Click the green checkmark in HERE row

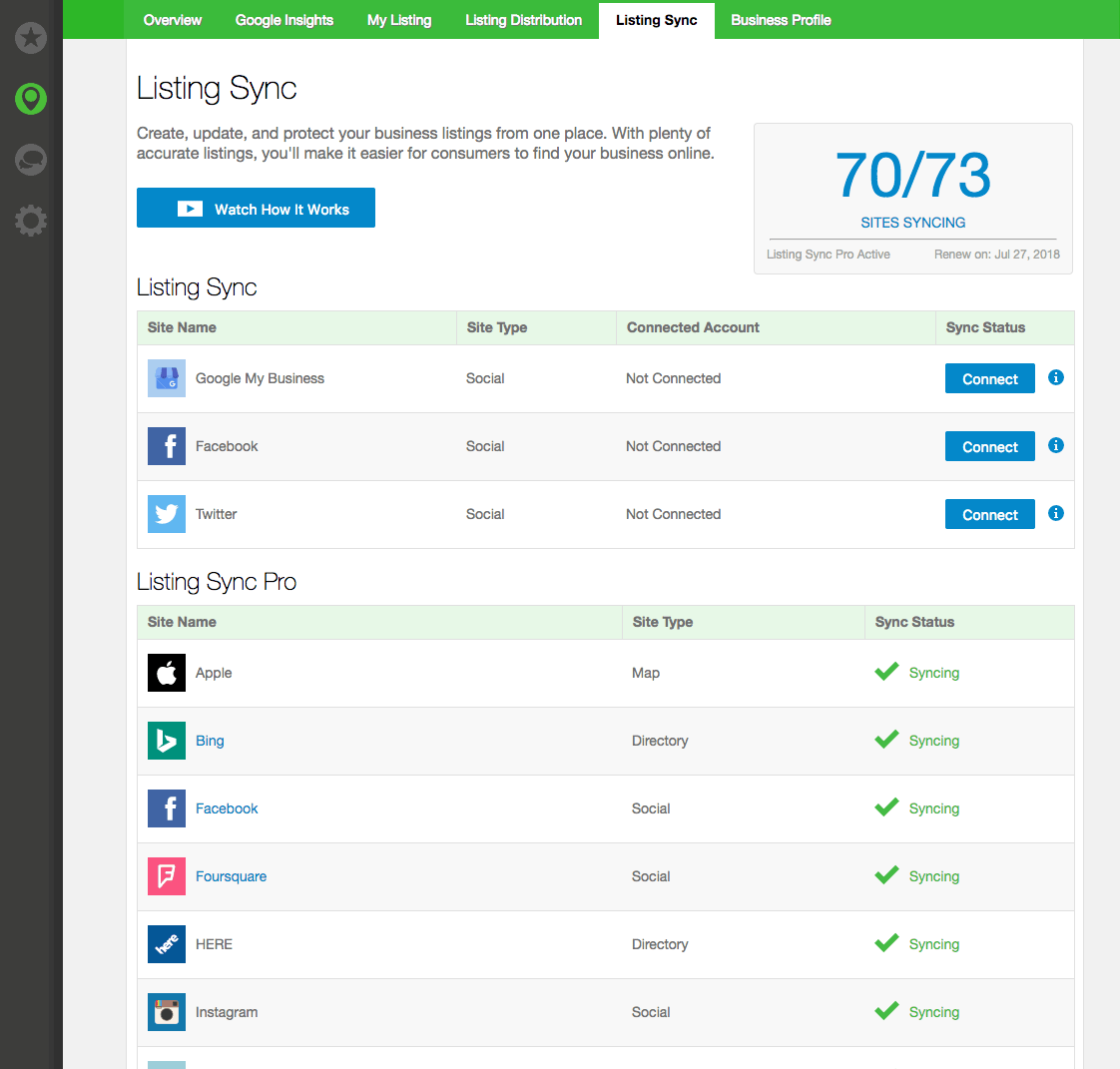(886, 942)
